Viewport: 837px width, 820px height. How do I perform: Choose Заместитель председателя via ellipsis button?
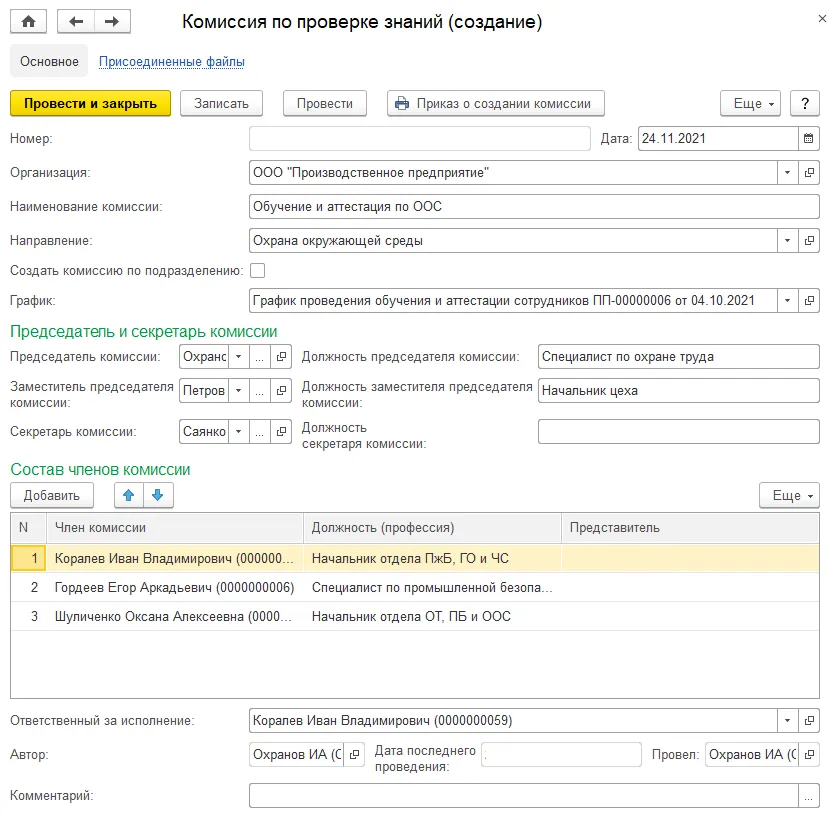(x=259, y=391)
